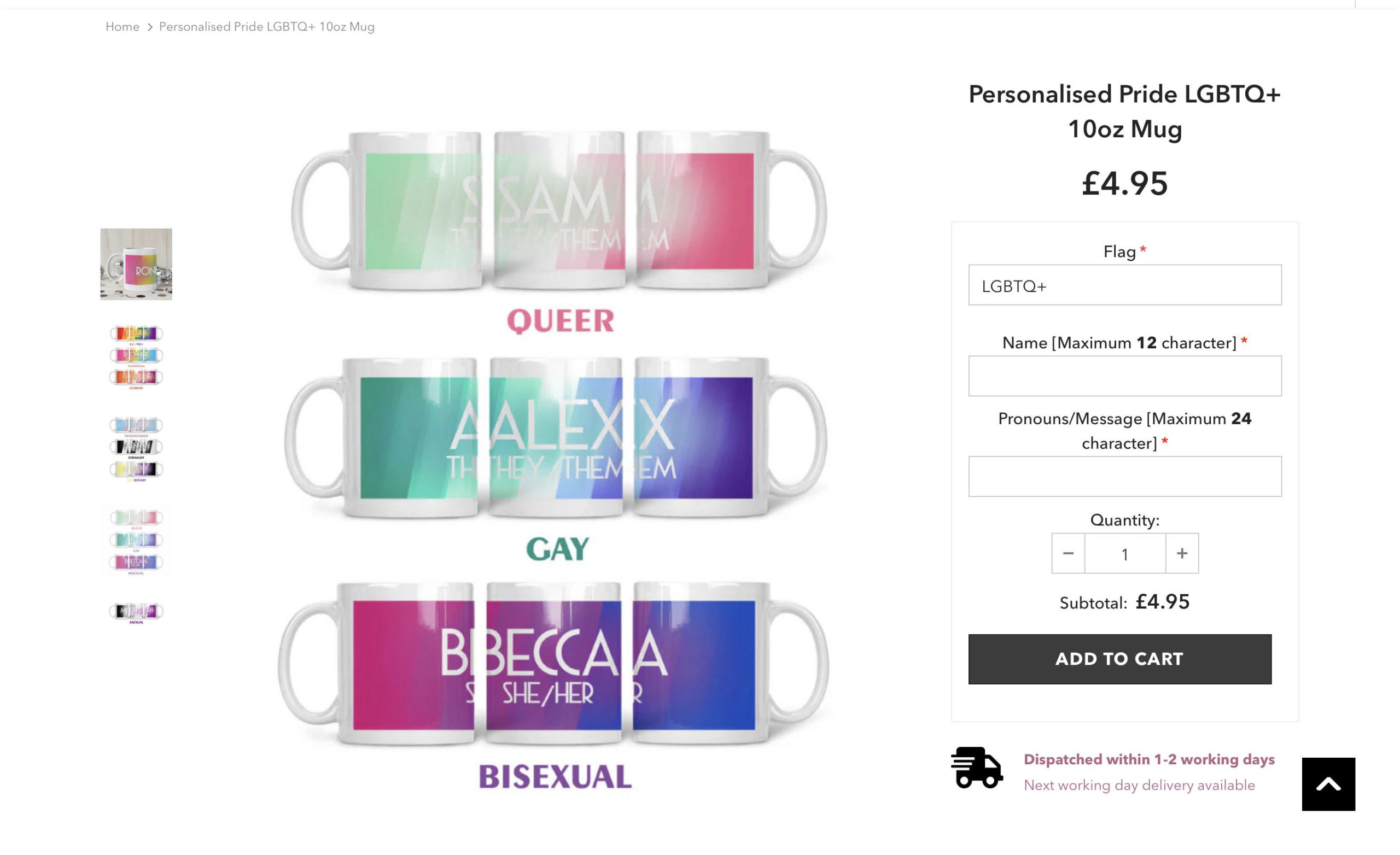Image resolution: width=1400 pixels, height=855 pixels.
Task: Focus the Pronouns/Message text field
Action: [1124, 477]
